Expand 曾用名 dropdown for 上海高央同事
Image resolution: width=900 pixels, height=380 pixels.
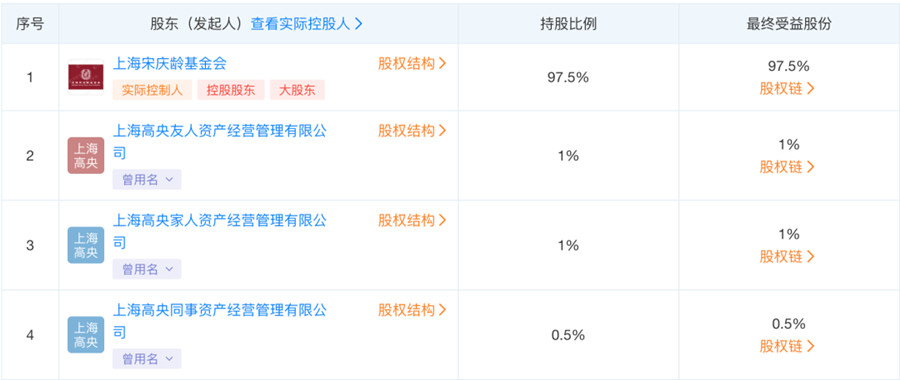pyautogui.click(x=147, y=359)
